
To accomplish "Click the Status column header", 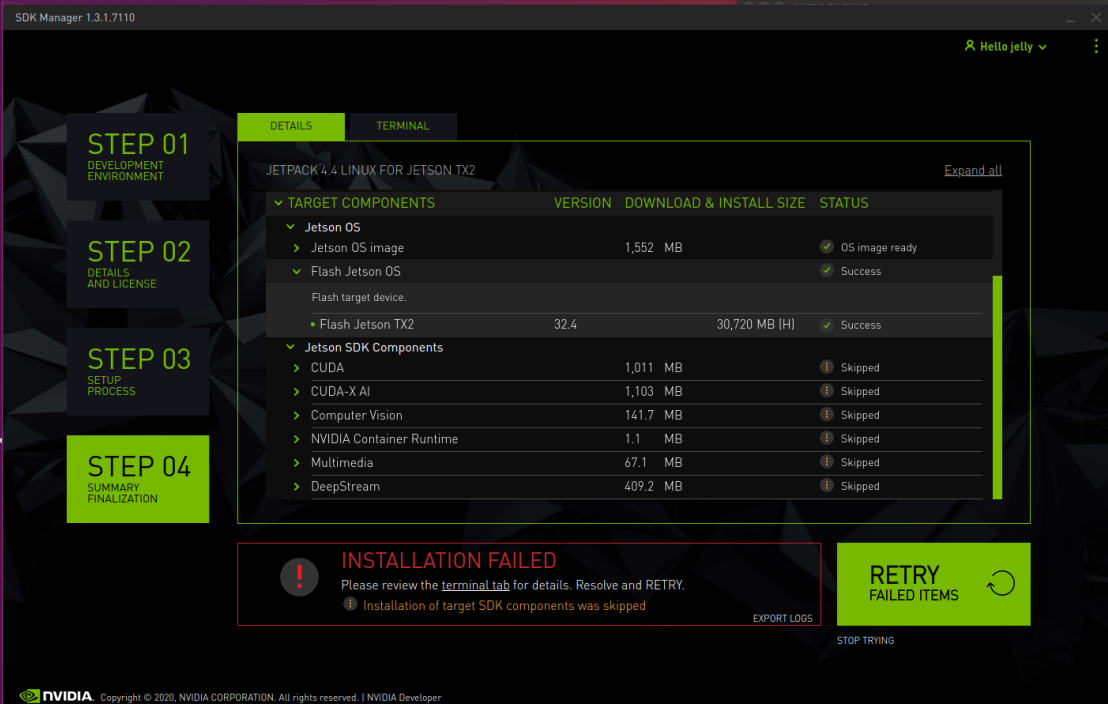I will pyautogui.click(x=844, y=203).
